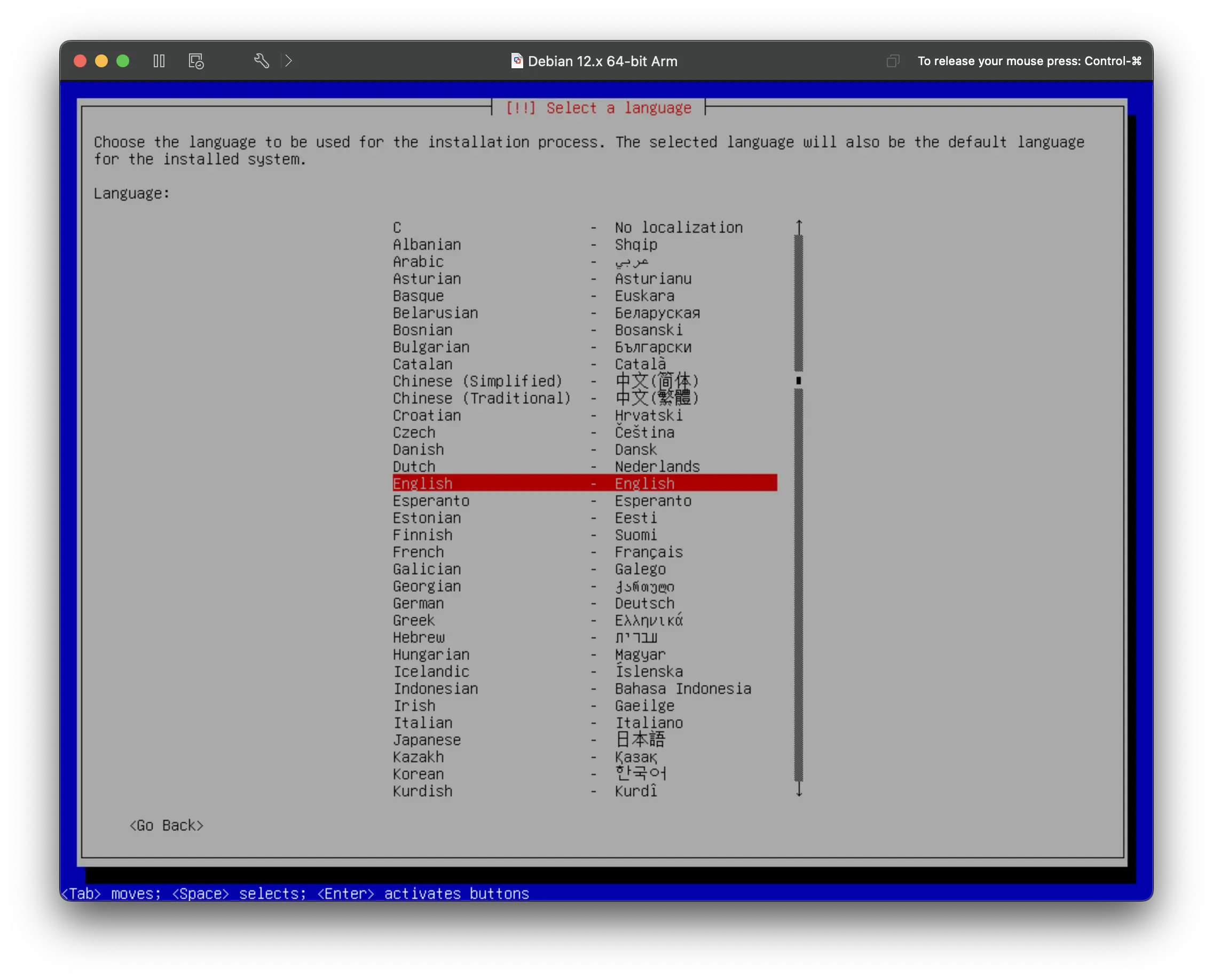
Task: Choose Indonesian - Bahasa Indonesia row
Action: click(x=585, y=688)
